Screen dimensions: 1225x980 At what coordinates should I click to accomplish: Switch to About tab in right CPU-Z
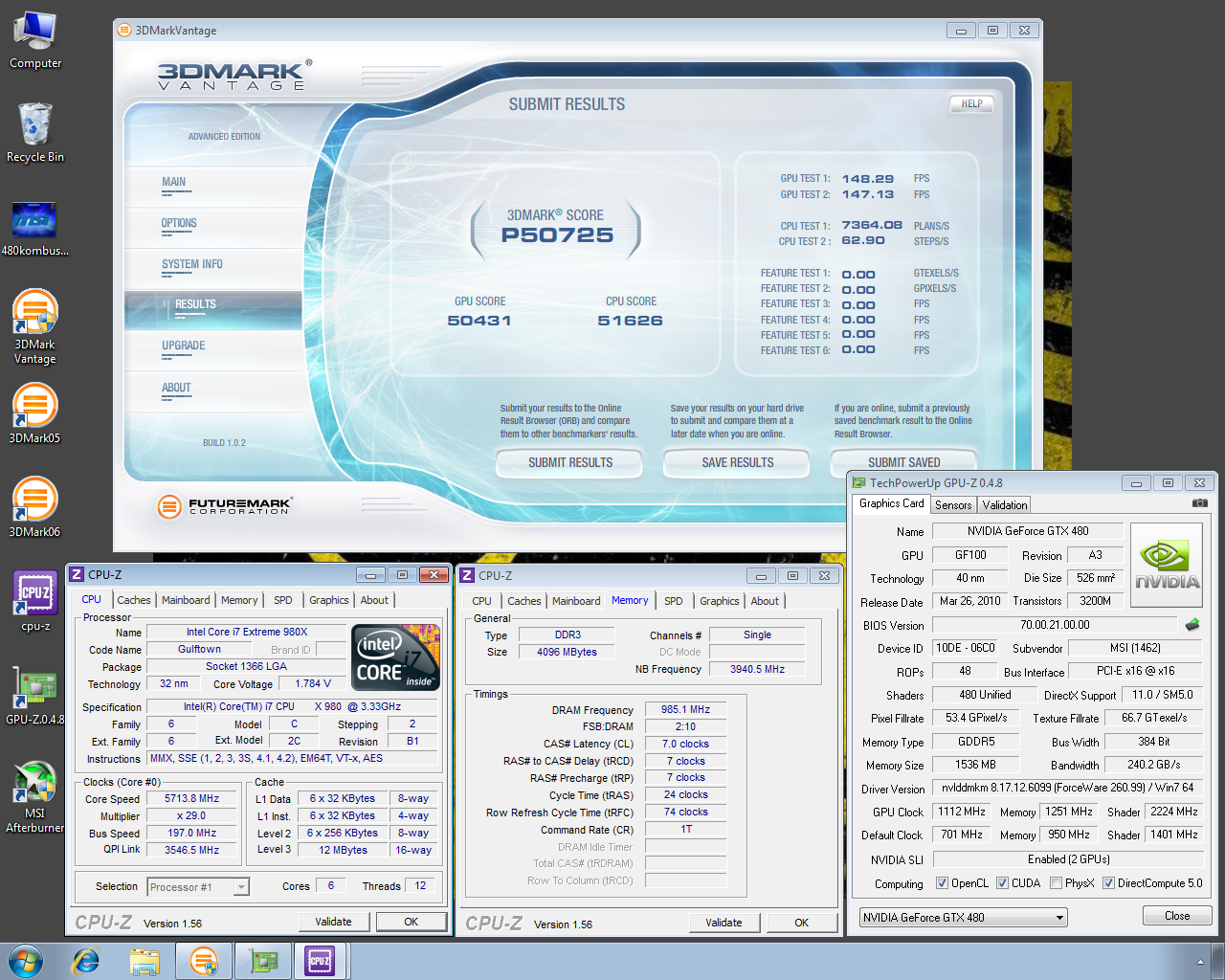click(x=765, y=601)
